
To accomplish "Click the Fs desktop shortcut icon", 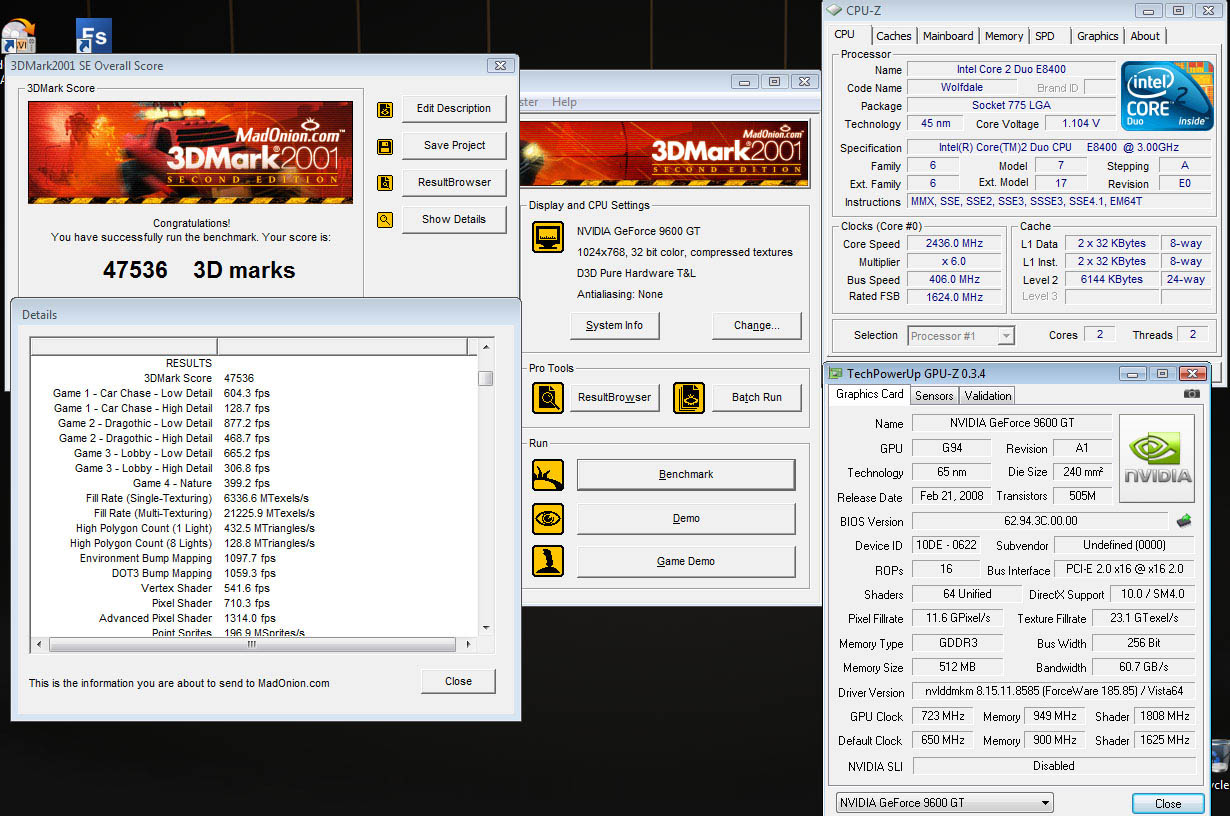I will click(x=94, y=37).
